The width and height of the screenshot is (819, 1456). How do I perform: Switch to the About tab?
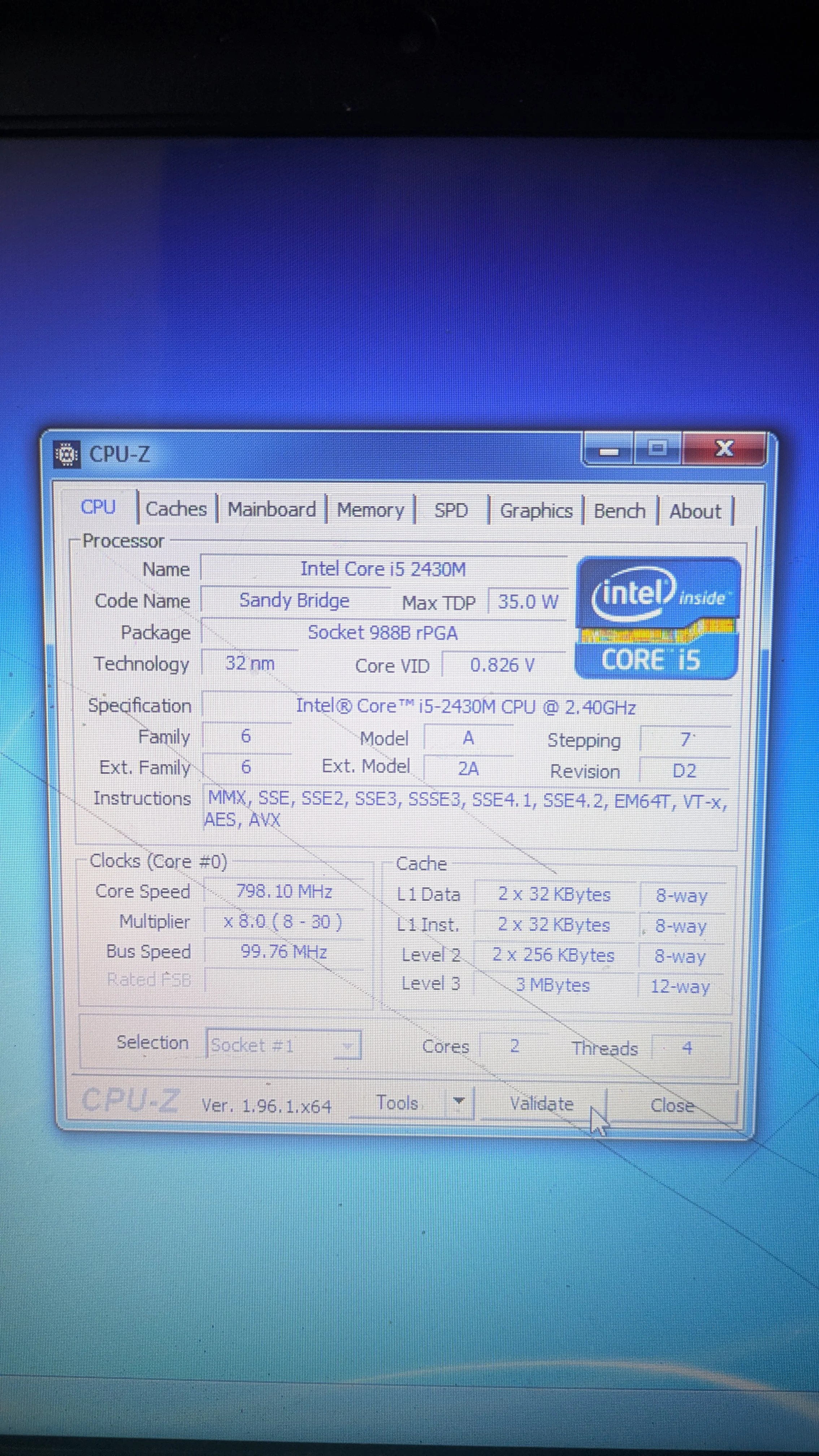[695, 512]
